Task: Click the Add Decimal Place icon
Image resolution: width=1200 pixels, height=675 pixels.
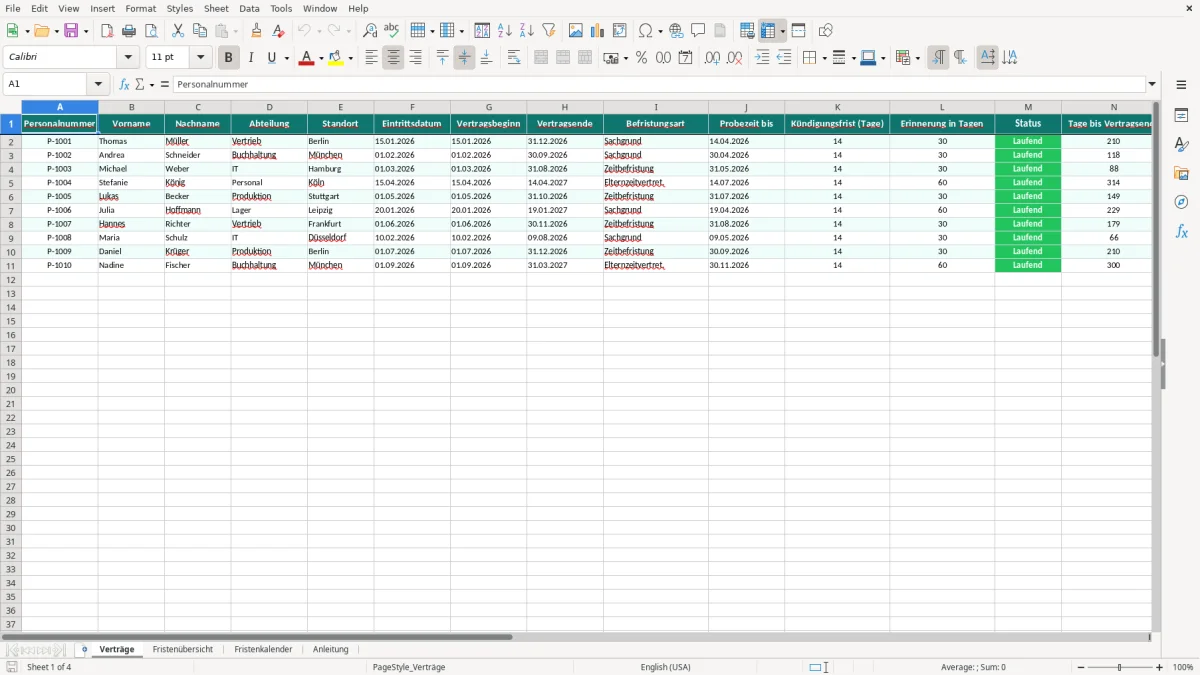Action: 712,58
